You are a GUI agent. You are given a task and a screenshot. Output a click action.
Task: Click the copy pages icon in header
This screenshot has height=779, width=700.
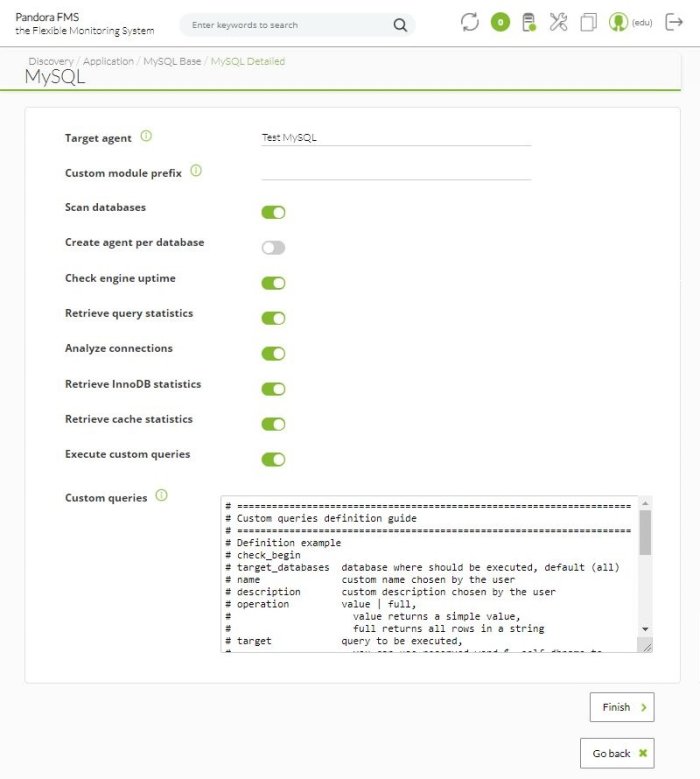[588, 22]
